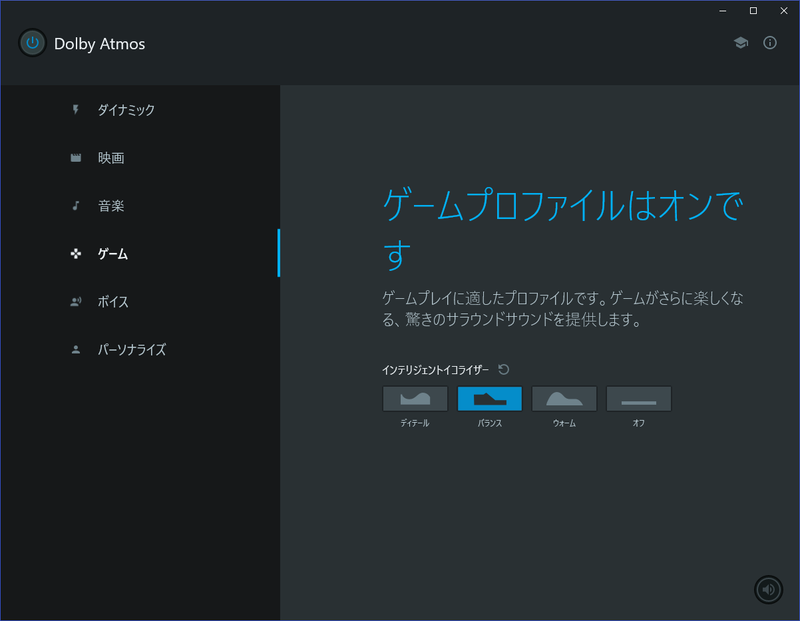This screenshot has width=800, height=621.
Task: Play the test sound with the speaker button
Action: pos(768,589)
